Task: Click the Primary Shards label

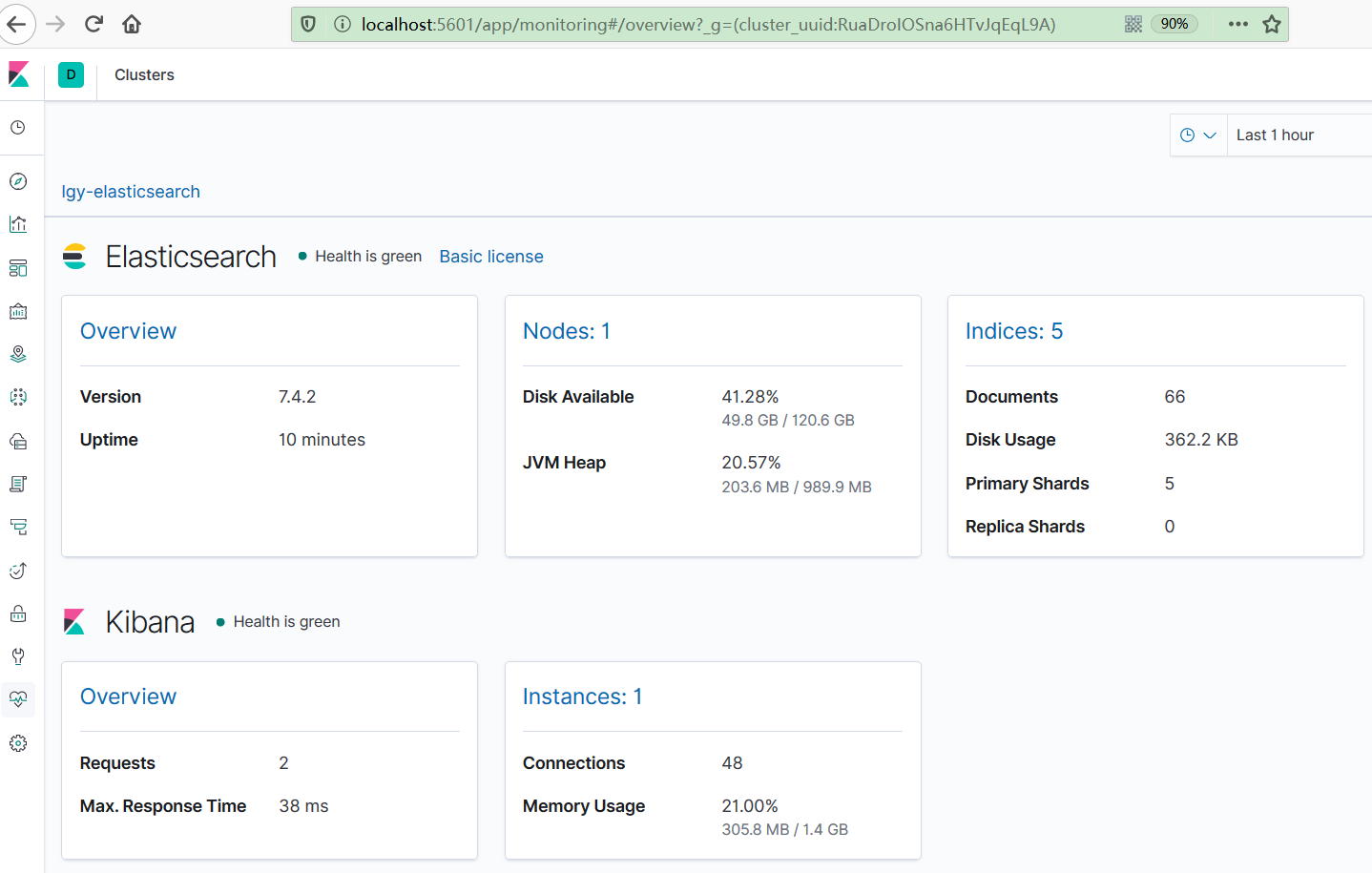Action: (x=1027, y=484)
